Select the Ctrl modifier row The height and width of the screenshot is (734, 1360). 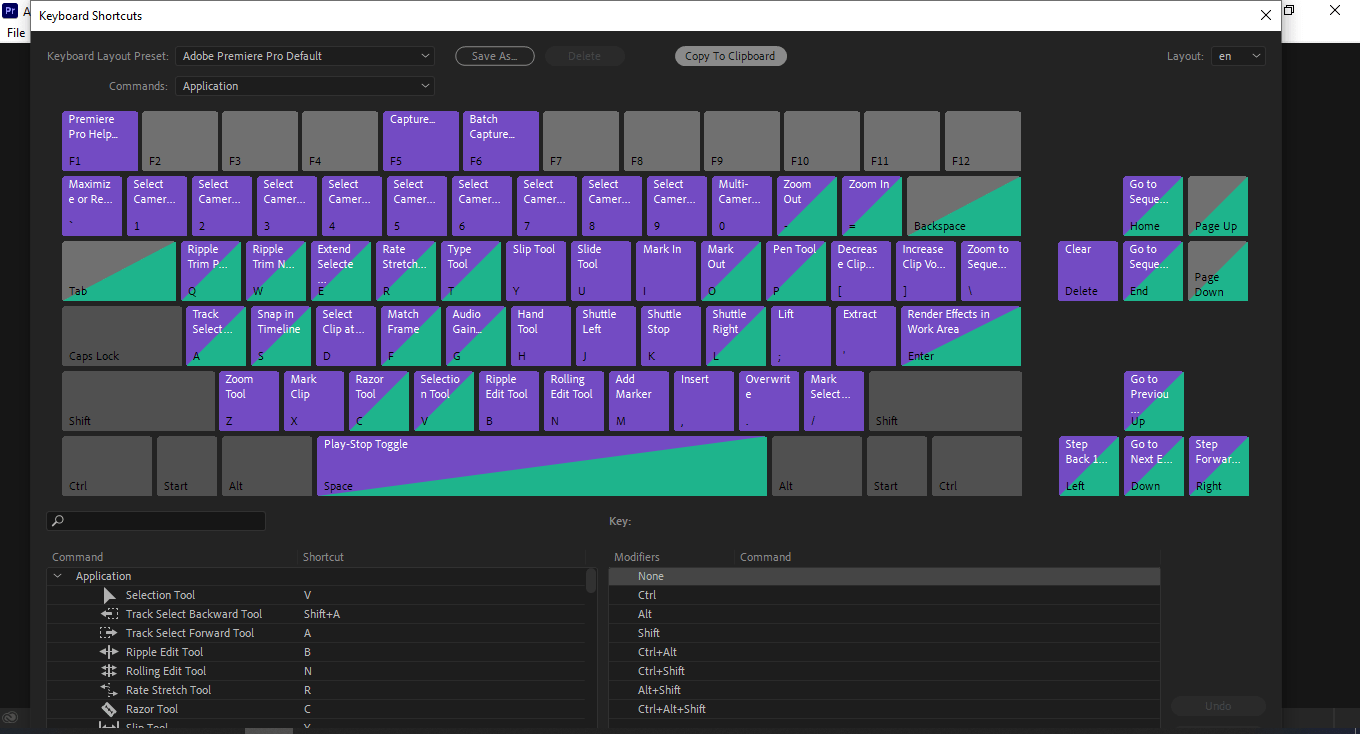884,595
